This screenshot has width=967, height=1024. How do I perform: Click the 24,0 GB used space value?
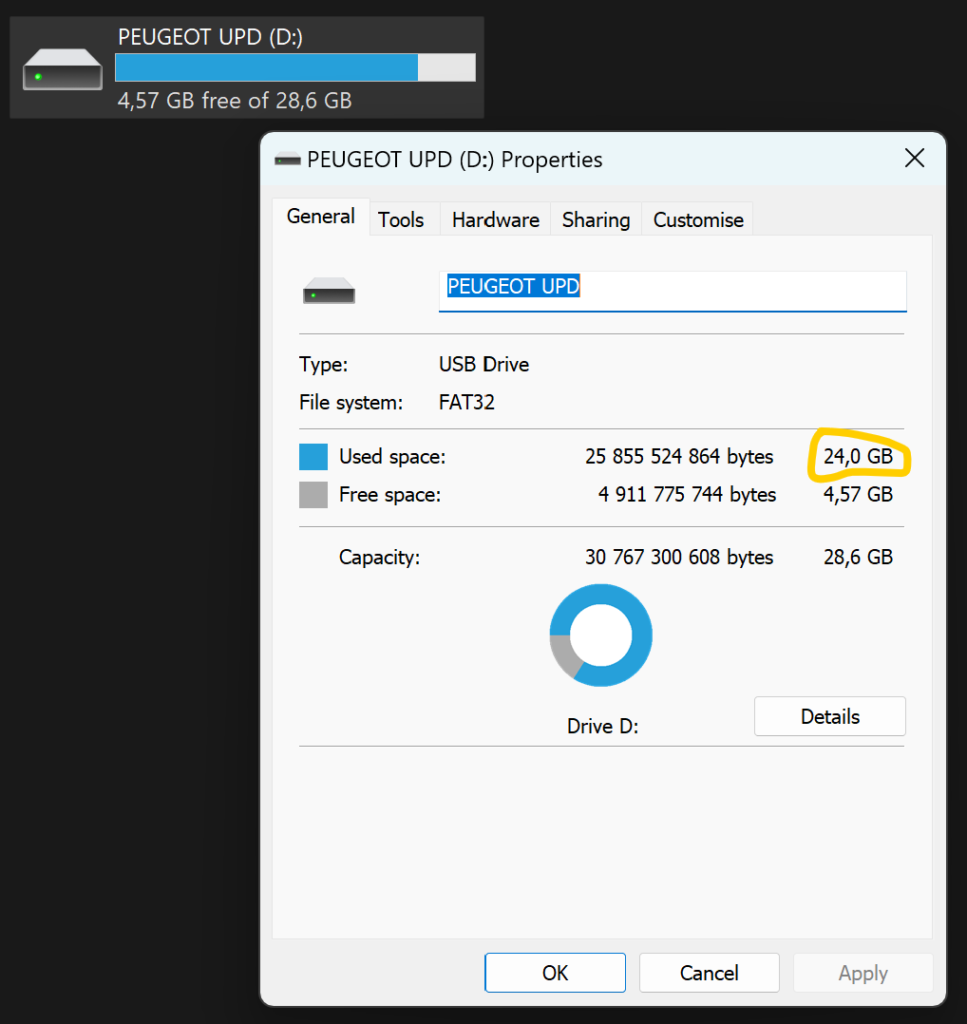pos(858,456)
